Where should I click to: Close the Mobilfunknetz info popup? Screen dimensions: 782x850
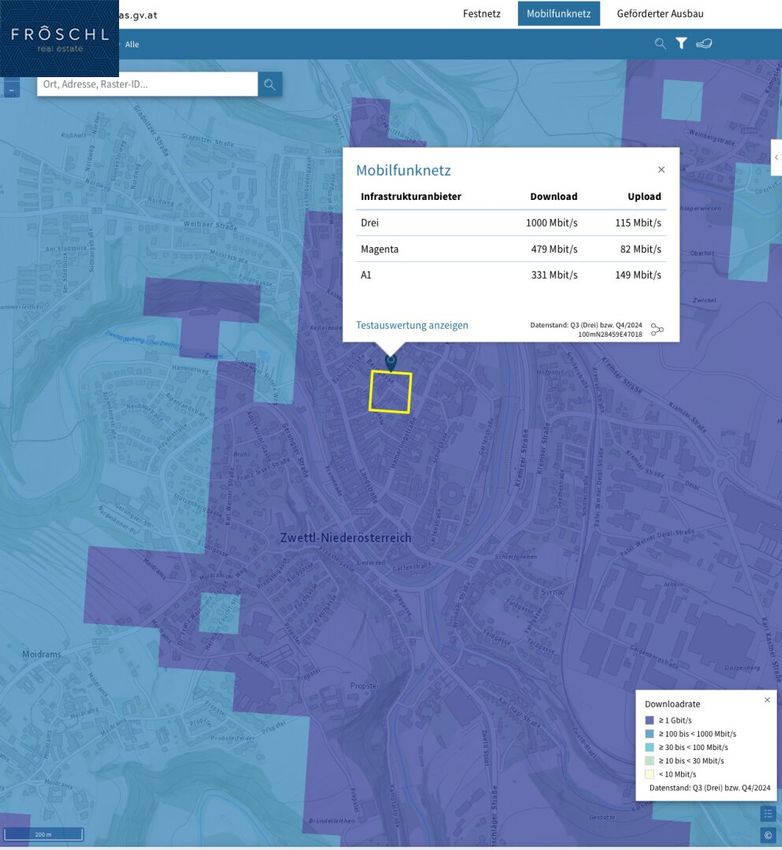coord(661,170)
